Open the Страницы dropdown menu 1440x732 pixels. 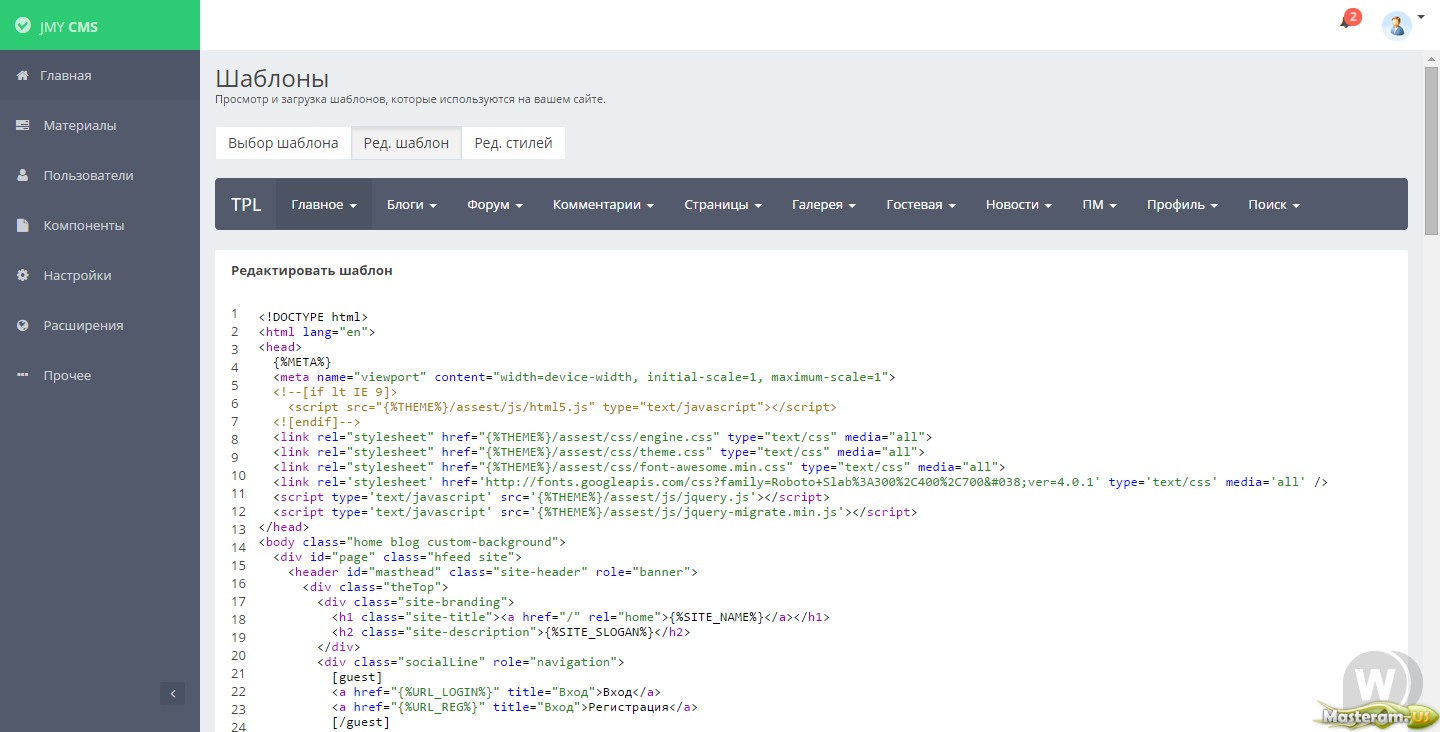(723, 204)
